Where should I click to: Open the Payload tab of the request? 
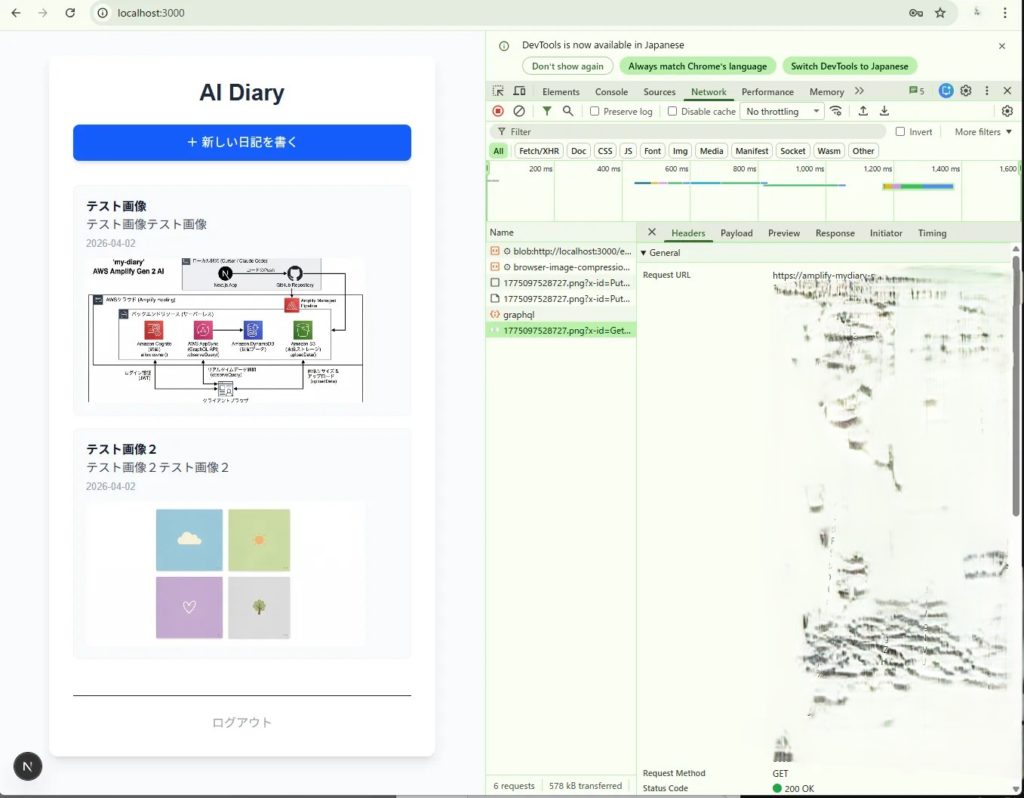click(x=736, y=233)
